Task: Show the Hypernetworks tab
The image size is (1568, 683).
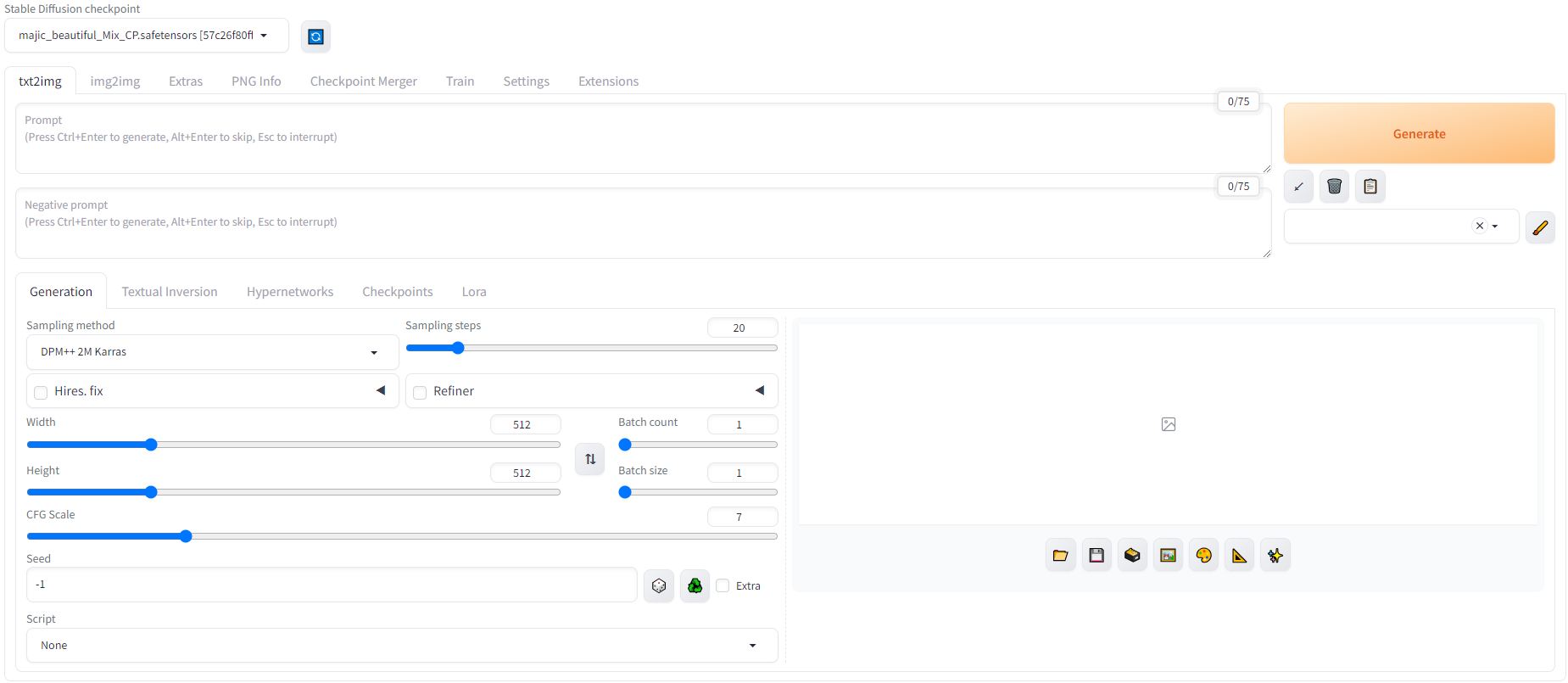Action: click(290, 292)
